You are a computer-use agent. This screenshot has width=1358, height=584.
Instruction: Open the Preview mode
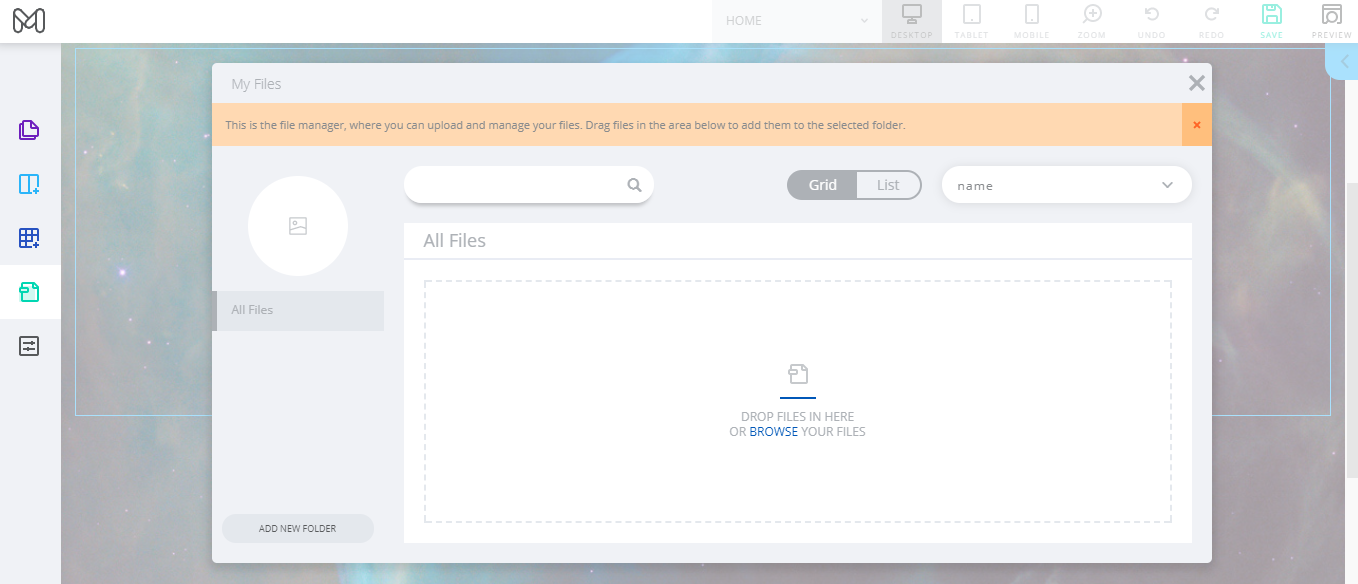click(1331, 21)
